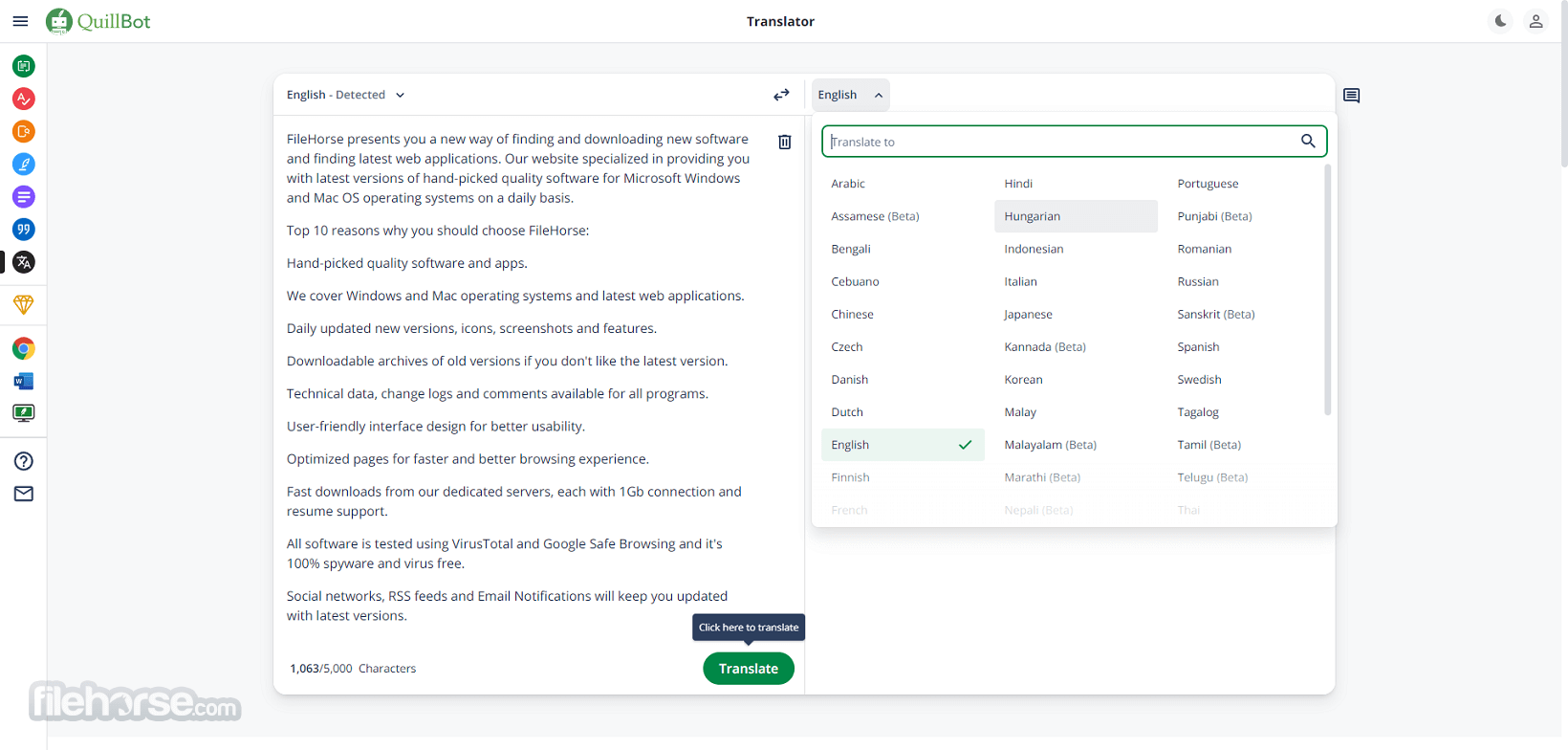This screenshot has height=750, width=1568.
Task: Click the QuillBot logo
Action: tap(98, 21)
